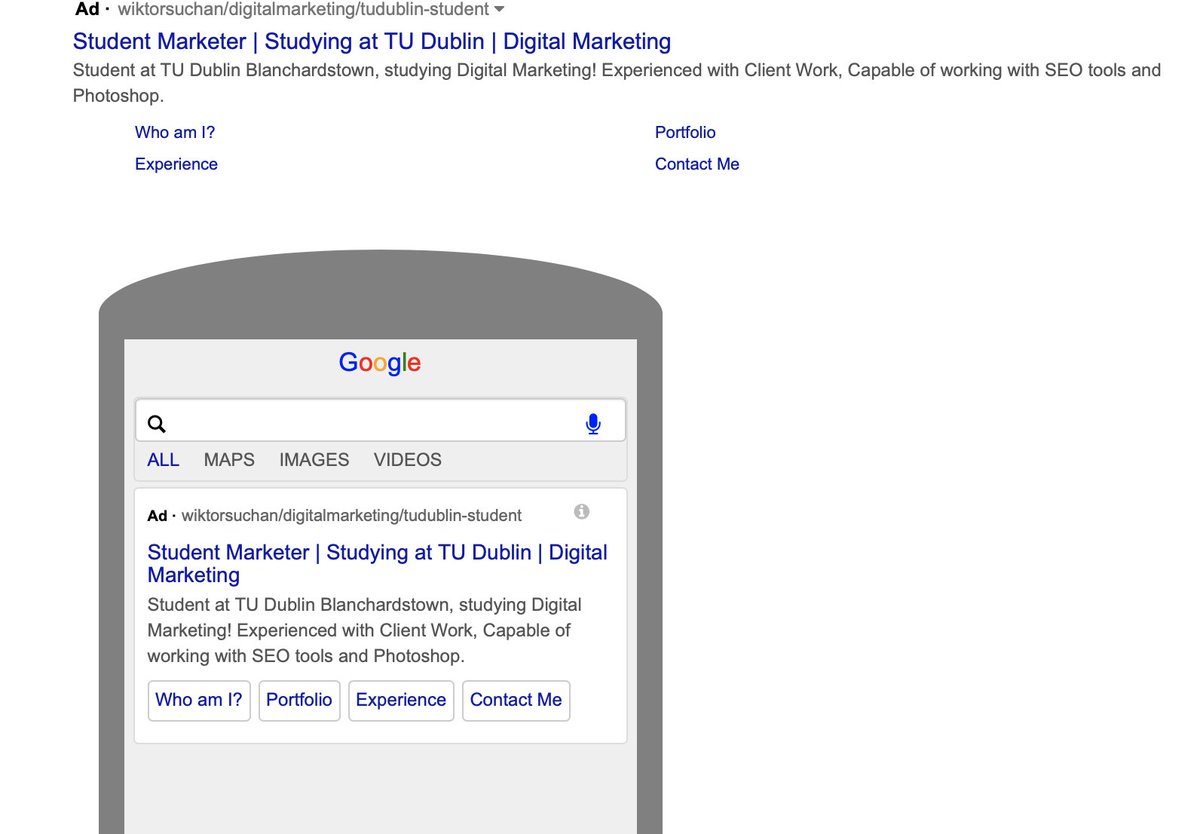This screenshot has height=834, width=1200.
Task: Switch to the MAPS tab
Action: [229, 460]
